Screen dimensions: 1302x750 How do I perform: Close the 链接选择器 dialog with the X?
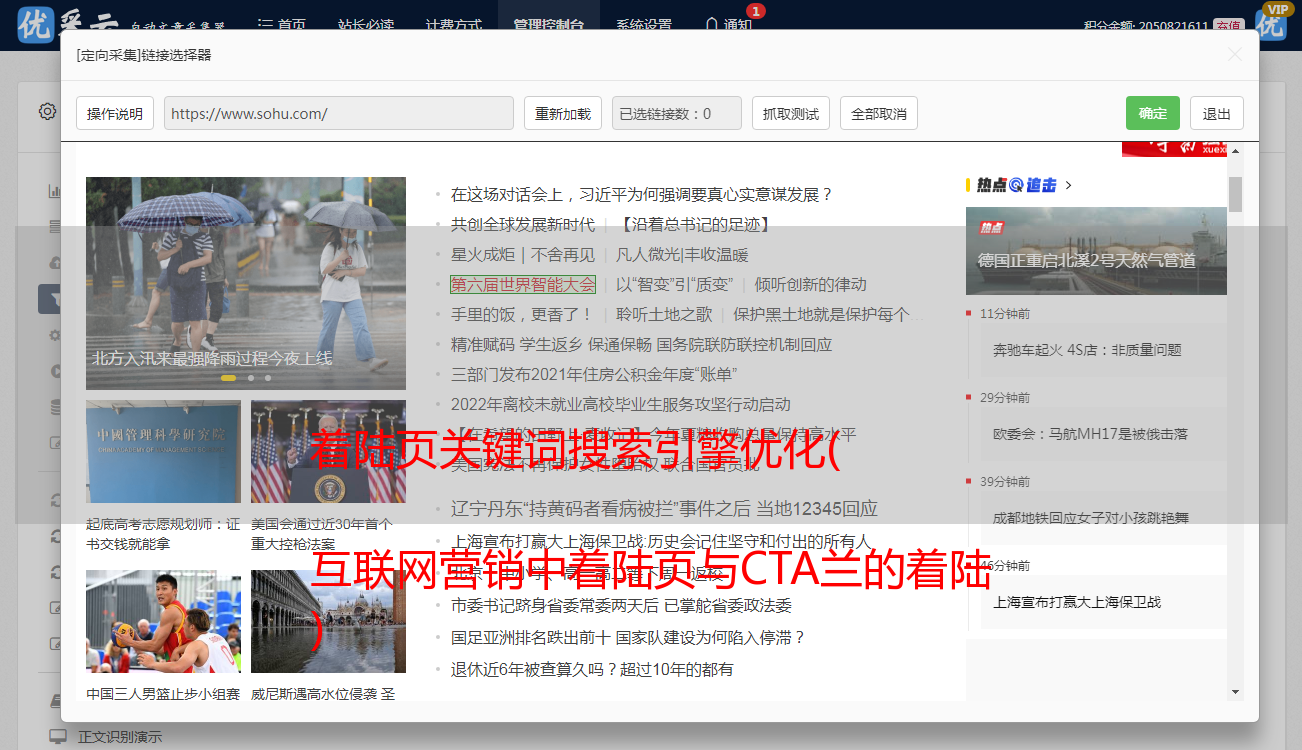pyautogui.click(x=1235, y=55)
